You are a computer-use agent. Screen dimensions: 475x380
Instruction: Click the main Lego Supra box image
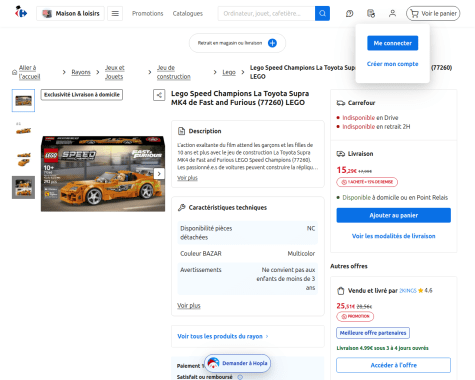coord(103,173)
